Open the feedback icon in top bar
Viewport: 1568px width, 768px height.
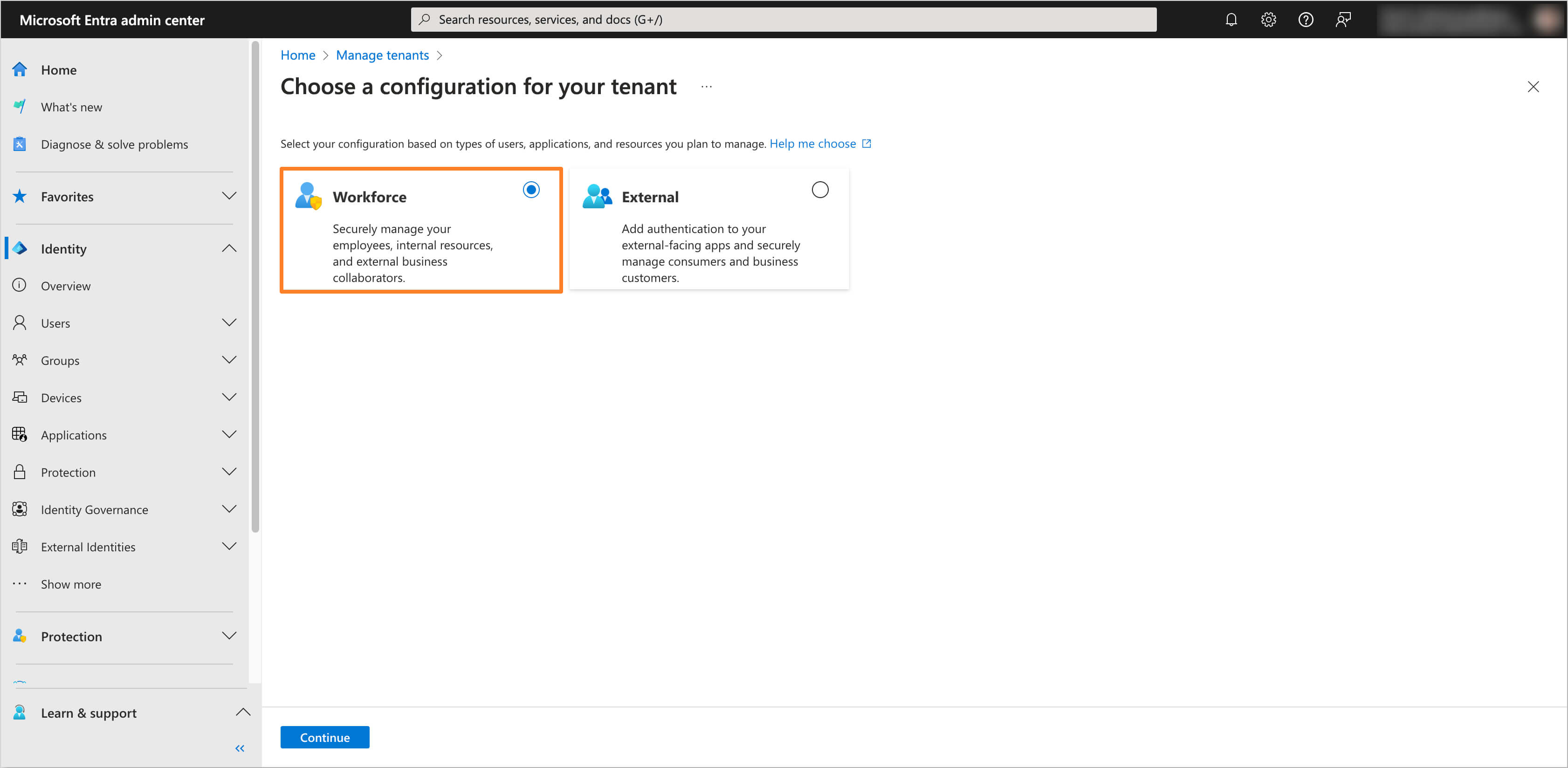pyautogui.click(x=1343, y=19)
